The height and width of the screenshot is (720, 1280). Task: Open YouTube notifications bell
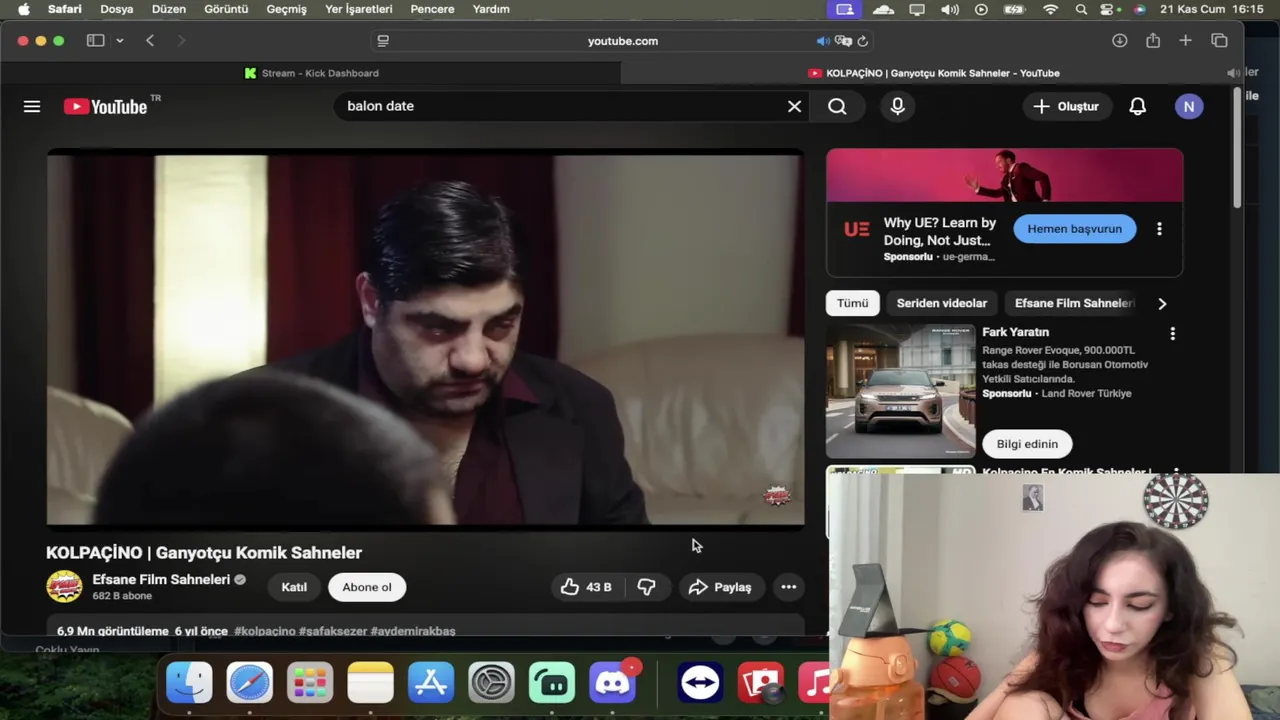[x=1137, y=106]
